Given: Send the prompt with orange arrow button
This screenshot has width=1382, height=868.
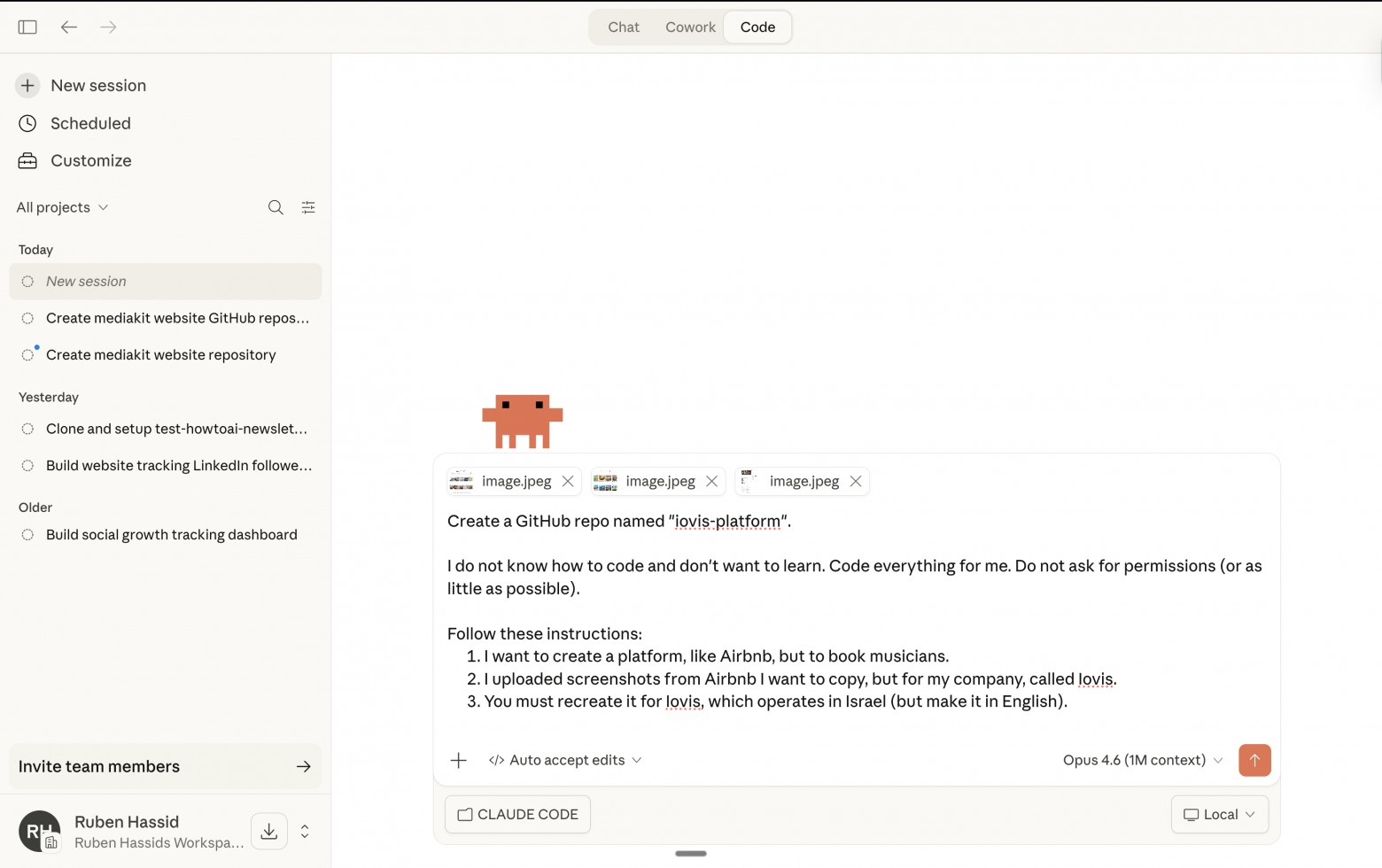Looking at the screenshot, I should [x=1254, y=760].
